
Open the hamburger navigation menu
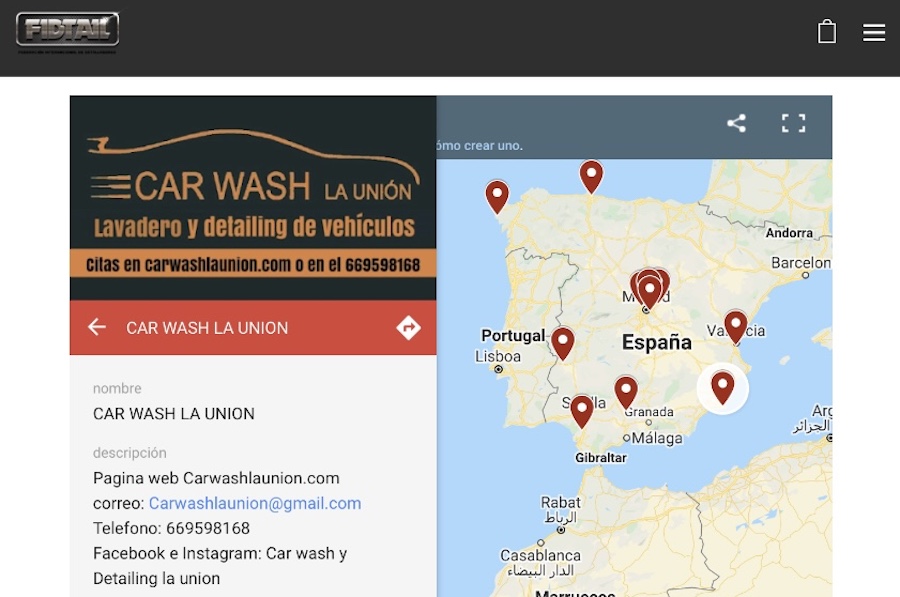click(873, 33)
